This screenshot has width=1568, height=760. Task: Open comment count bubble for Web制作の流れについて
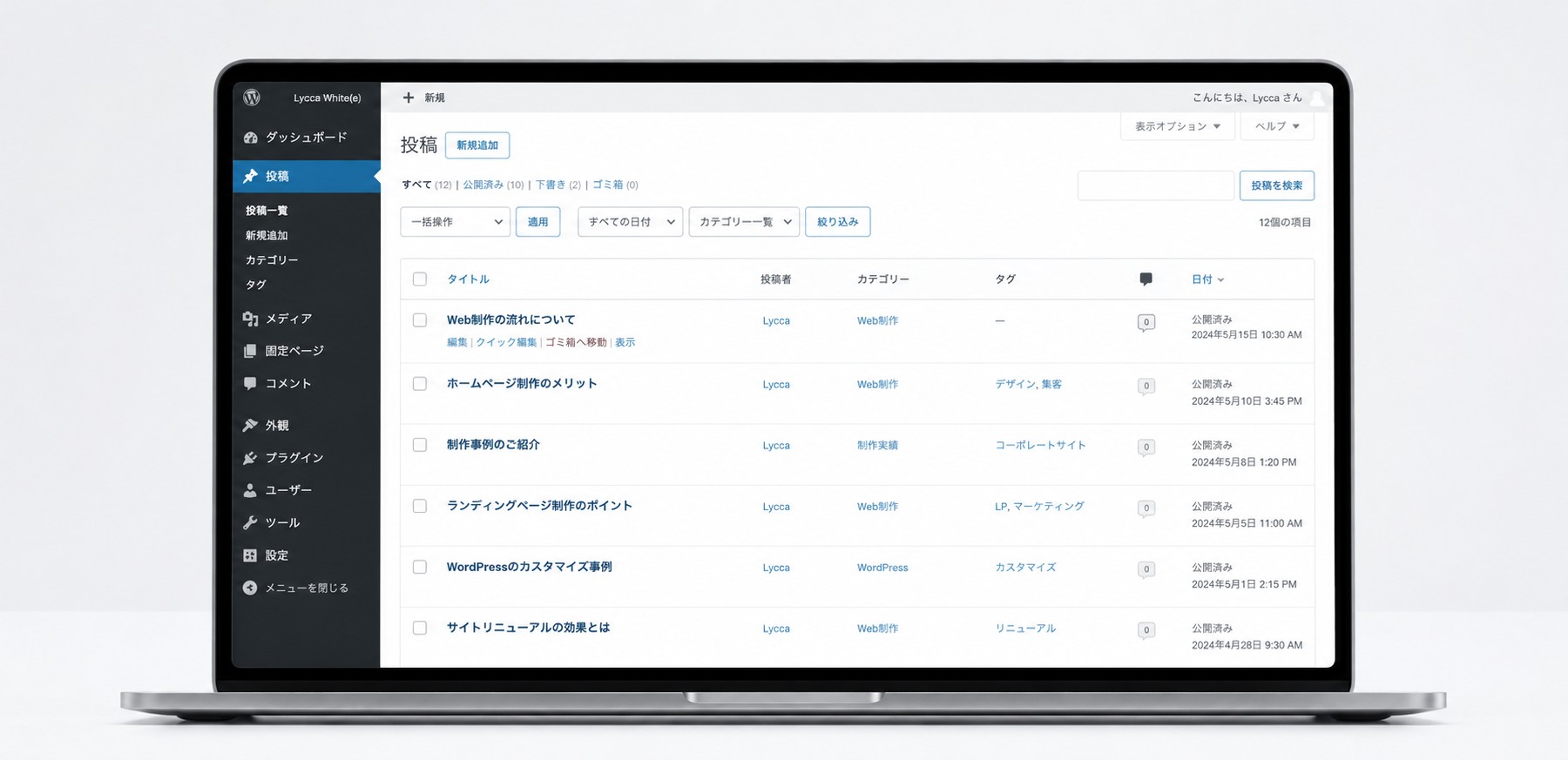pyautogui.click(x=1146, y=322)
